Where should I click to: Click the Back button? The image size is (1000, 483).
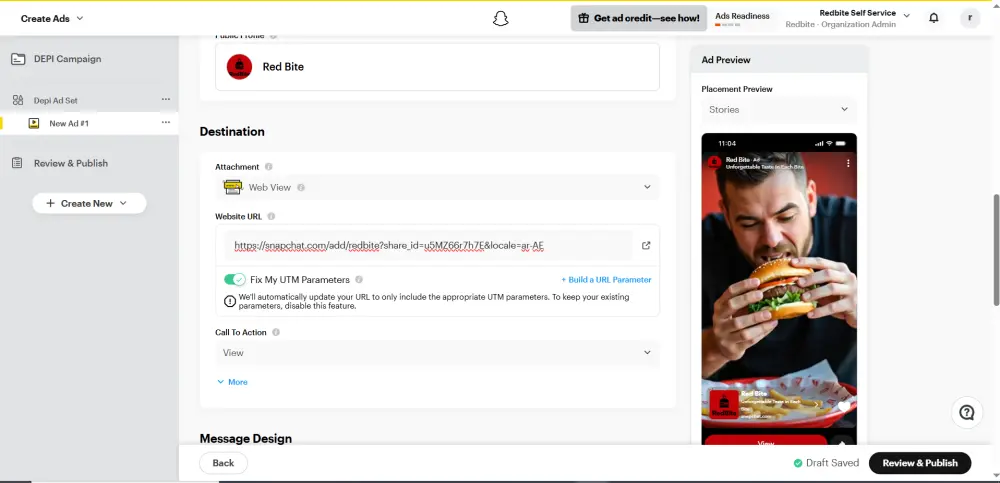coord(223,463)
